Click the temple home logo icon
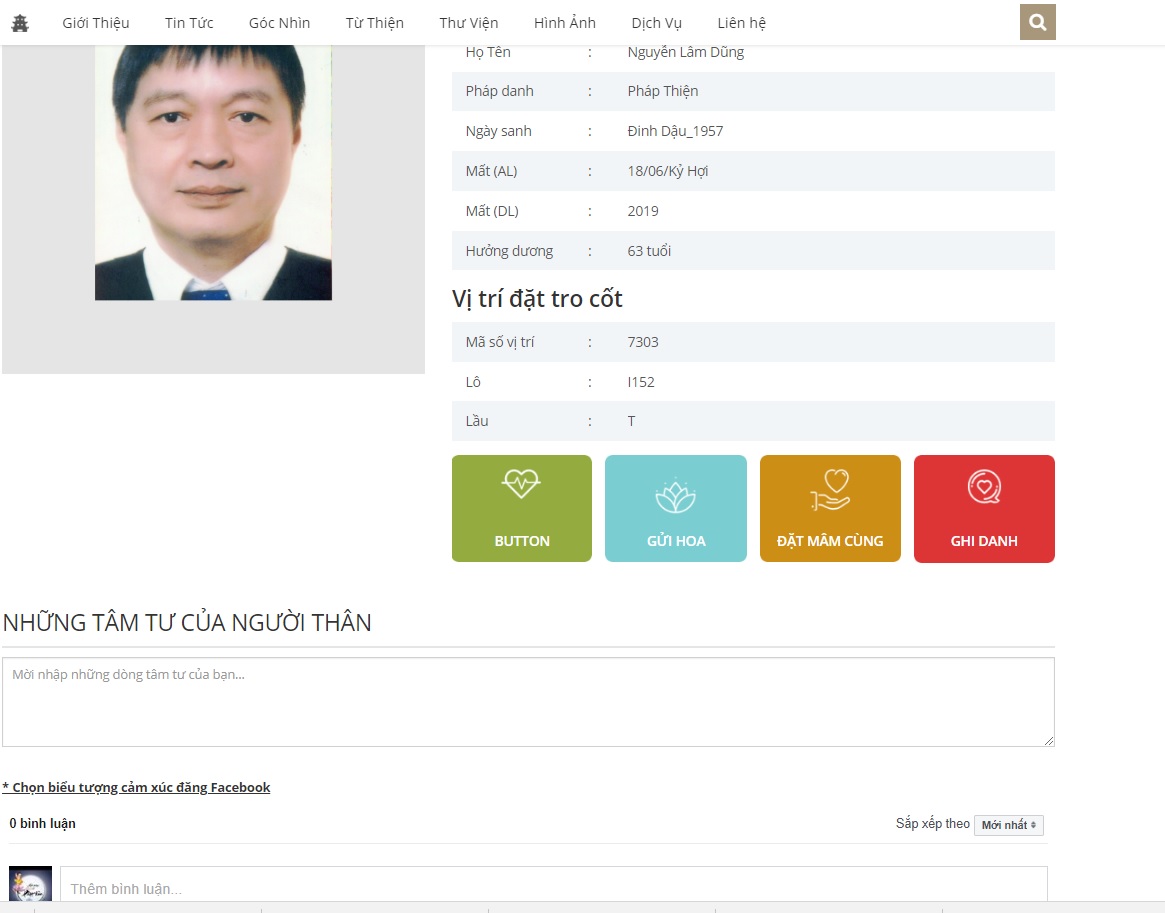Viewport: 1165px width, 913px height. tap(20, 23)
